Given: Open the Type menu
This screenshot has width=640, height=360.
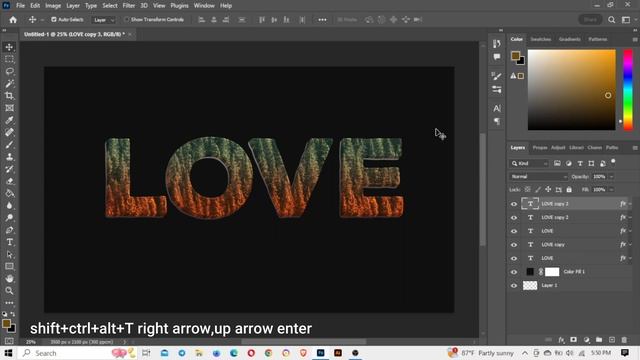Looking at the screenshot, I should click(x=91, y=6).
